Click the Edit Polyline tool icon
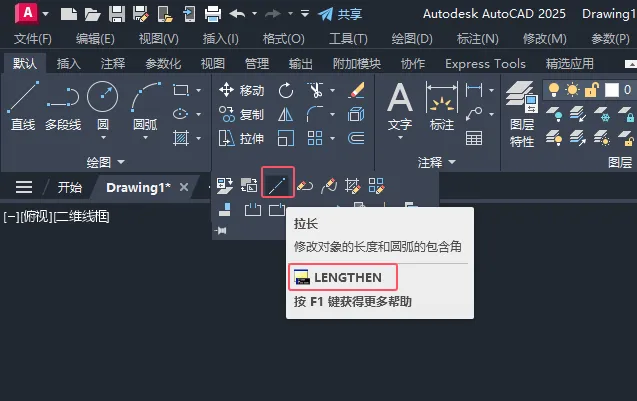 pyautogui.click(x=305, y=186)
